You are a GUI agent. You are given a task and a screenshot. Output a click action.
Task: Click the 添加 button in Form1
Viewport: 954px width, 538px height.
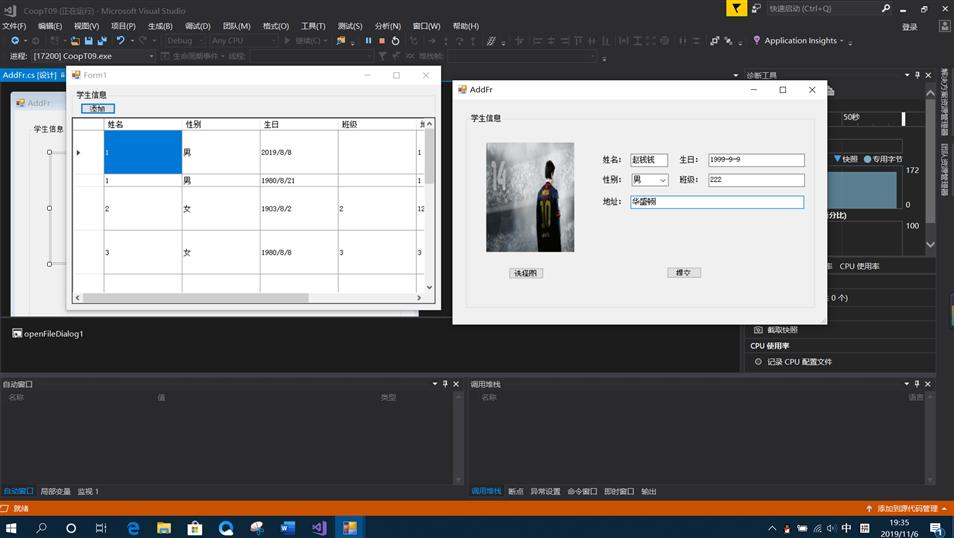[97, 108]
